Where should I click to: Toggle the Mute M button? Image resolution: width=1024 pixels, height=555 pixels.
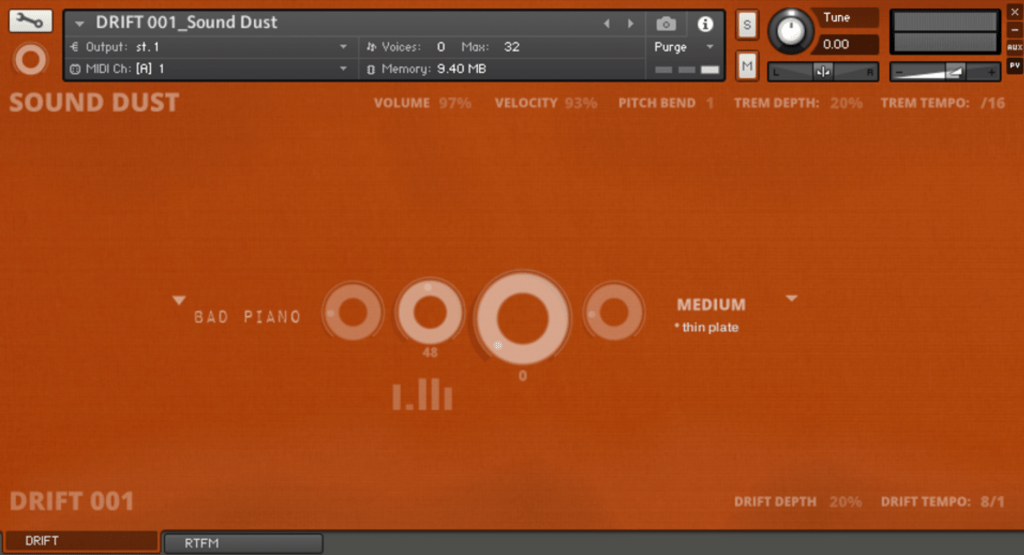click(747, 66)
